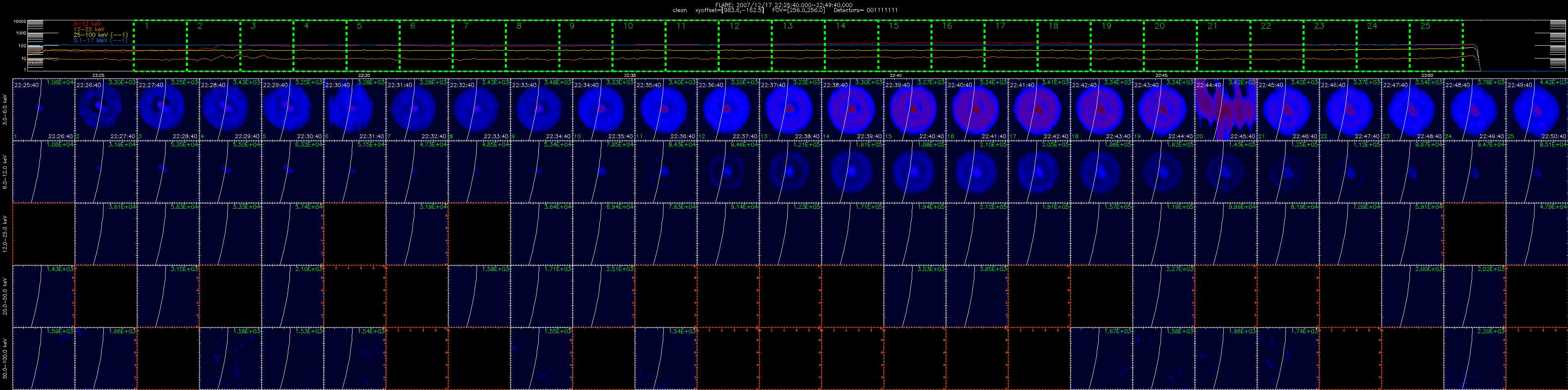Select time interval box 25 in lightcurve
The width and height of the screenshot is (1568, 390).
pyautogui.click(x=1436, y=46)
